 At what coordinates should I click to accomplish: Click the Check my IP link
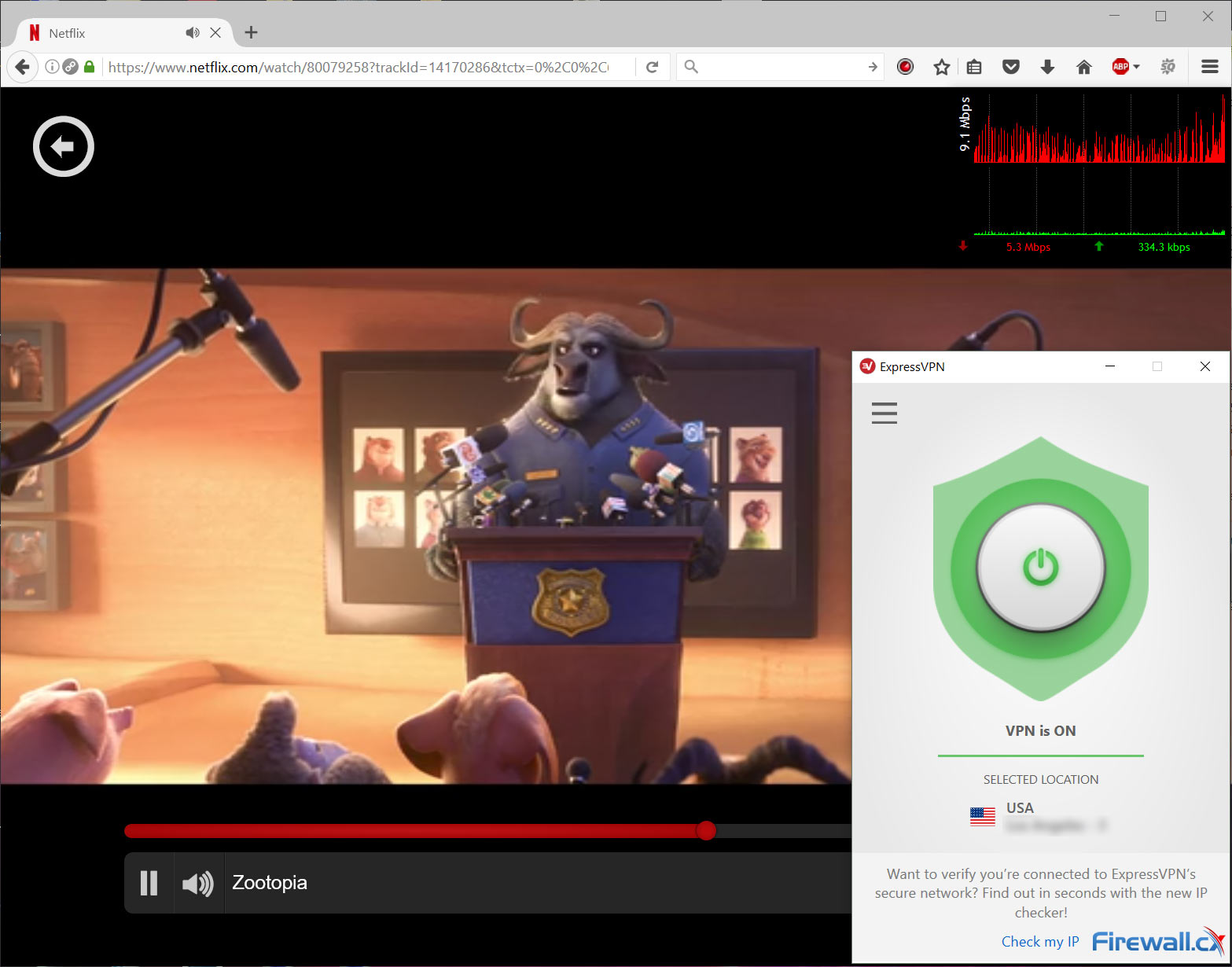coord(1040,941)
